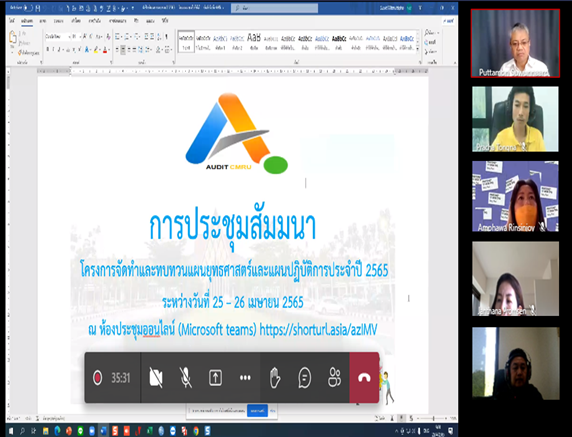Image resolution: width=572 pixels, height=437 pixels.
Task: Open the References ribbon tab
Action: click(x=94, y=21)
